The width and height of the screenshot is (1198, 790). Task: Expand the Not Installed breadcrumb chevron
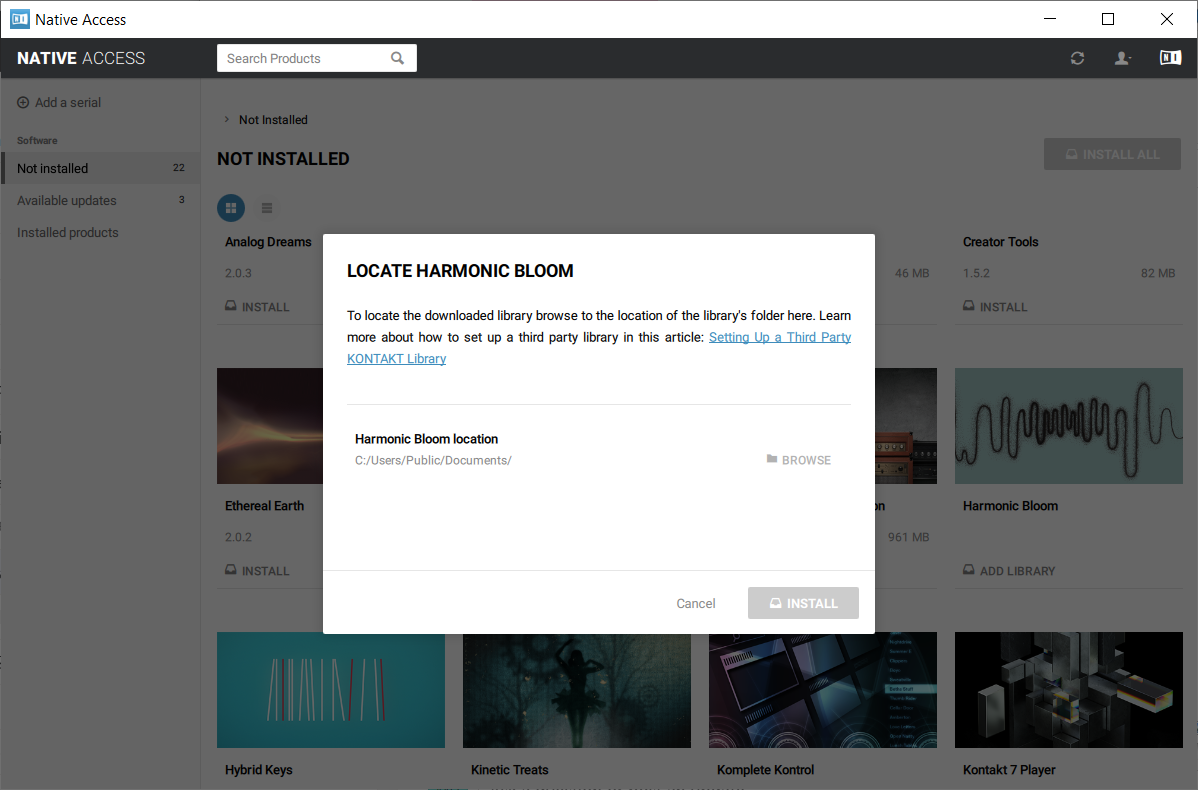[227, 120]
